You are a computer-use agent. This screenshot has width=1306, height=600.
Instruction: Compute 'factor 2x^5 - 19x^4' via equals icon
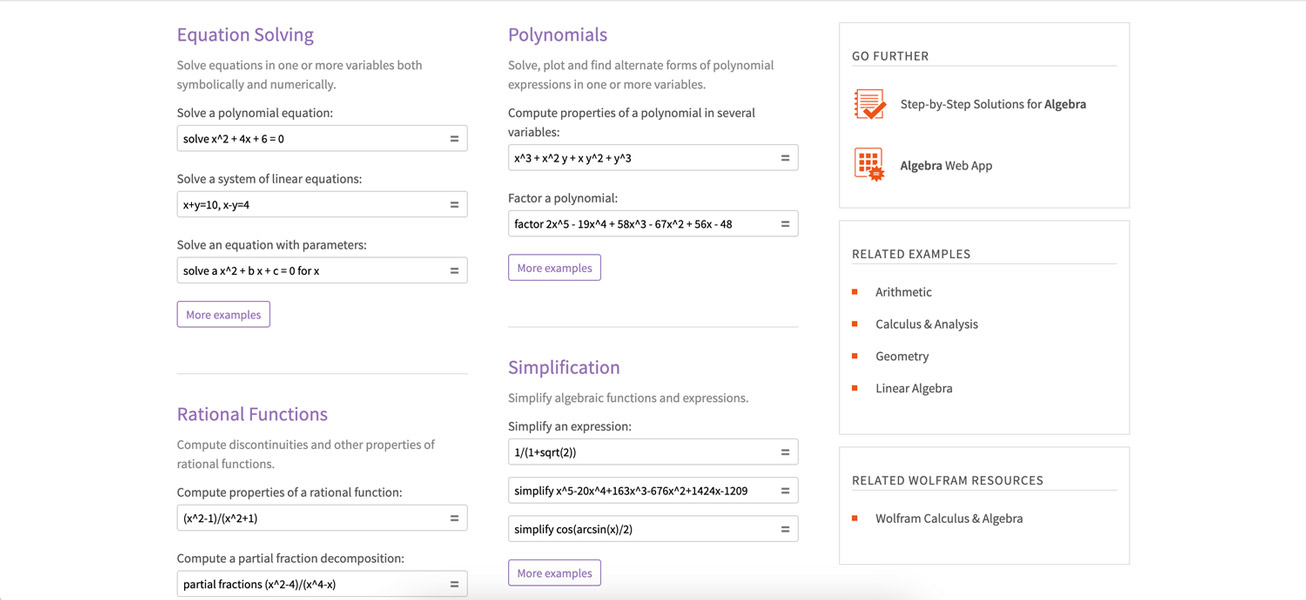pos(785,224)
